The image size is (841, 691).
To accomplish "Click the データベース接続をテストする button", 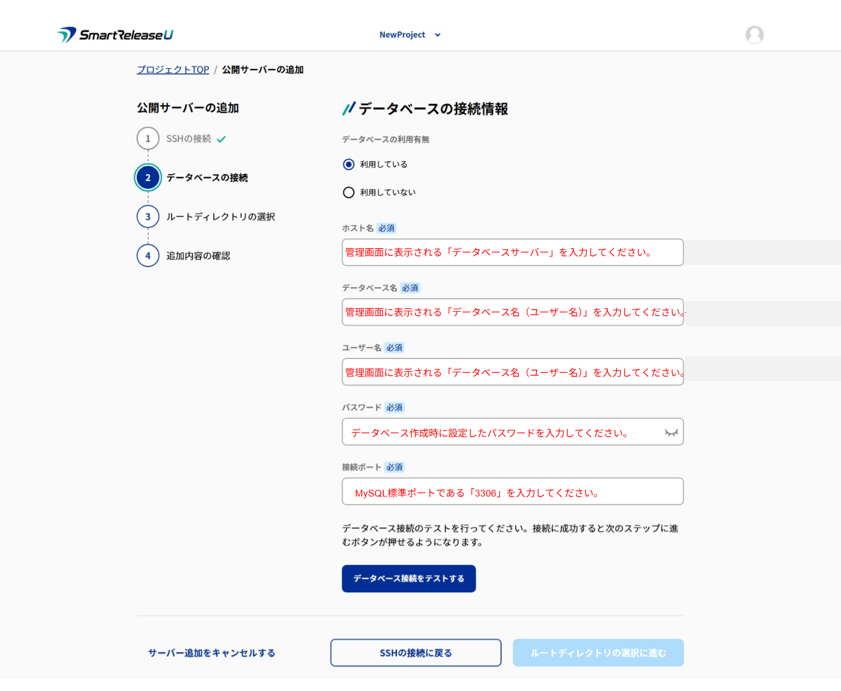I will (408, 578).
